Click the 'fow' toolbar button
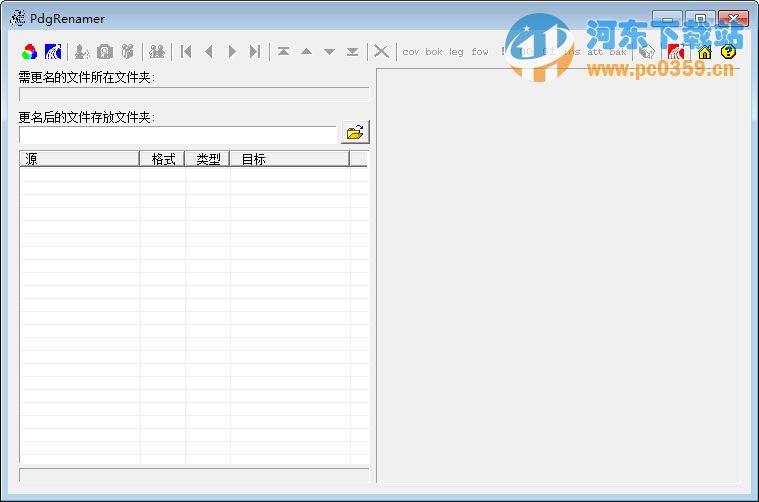Viewport: 759px width, 502px height. pos(480,51)
